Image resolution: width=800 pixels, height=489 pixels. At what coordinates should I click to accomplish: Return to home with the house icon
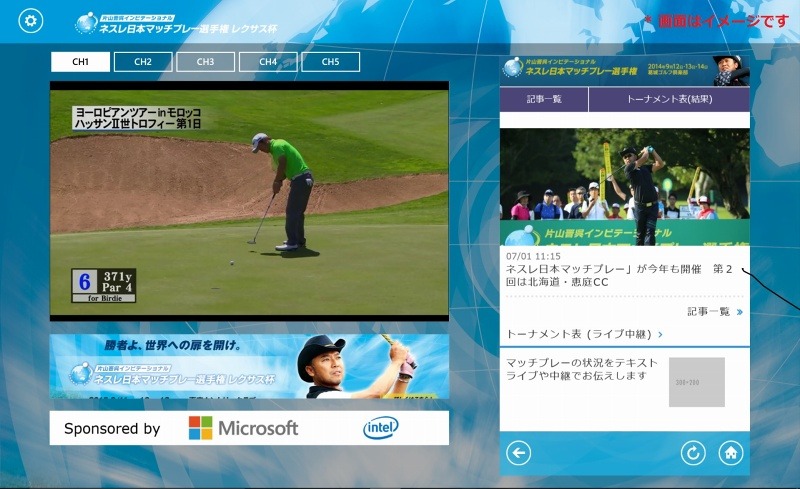731,453
